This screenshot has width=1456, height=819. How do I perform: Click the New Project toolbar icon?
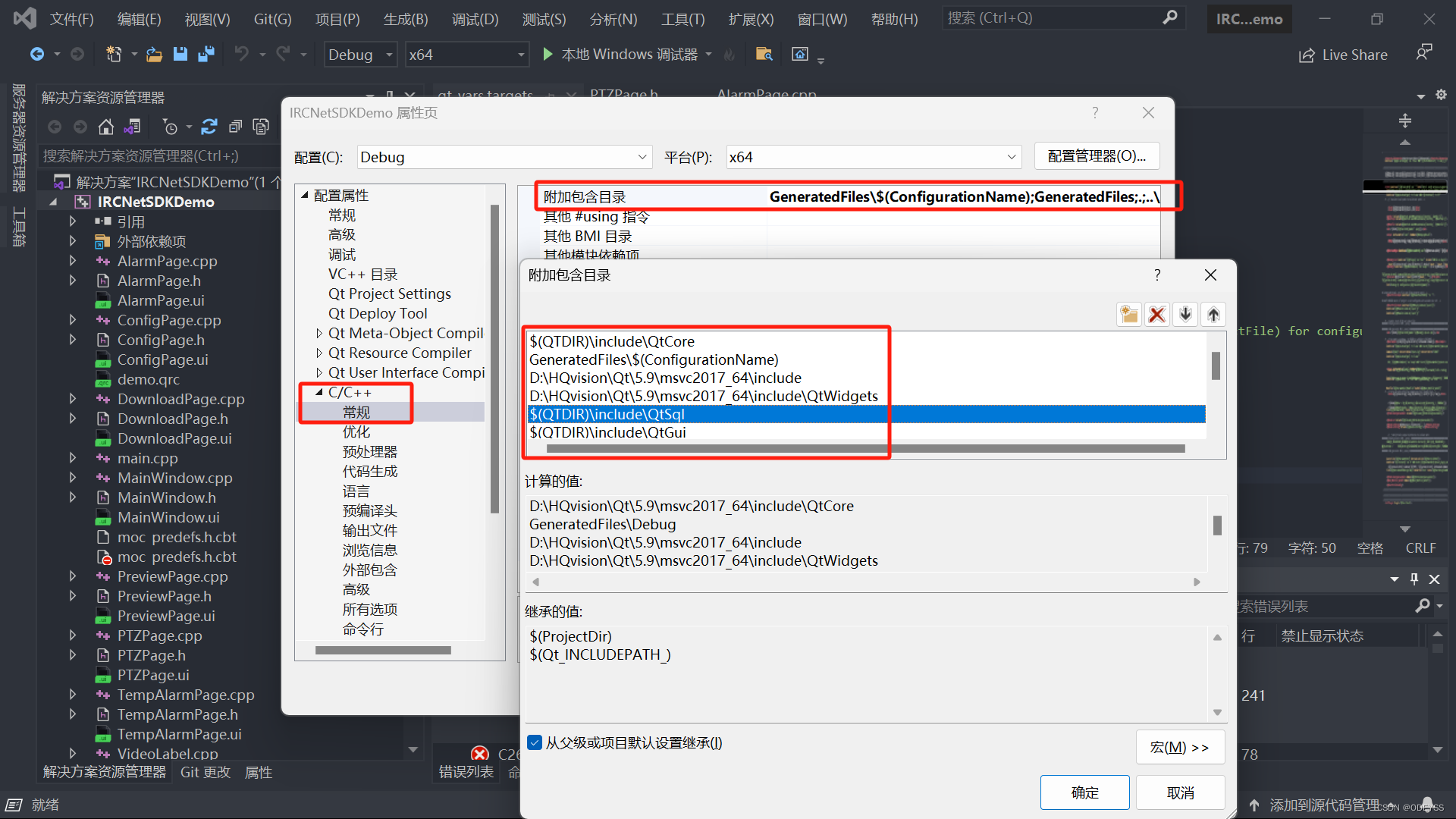pyautogui.click(x=114, y=54)
